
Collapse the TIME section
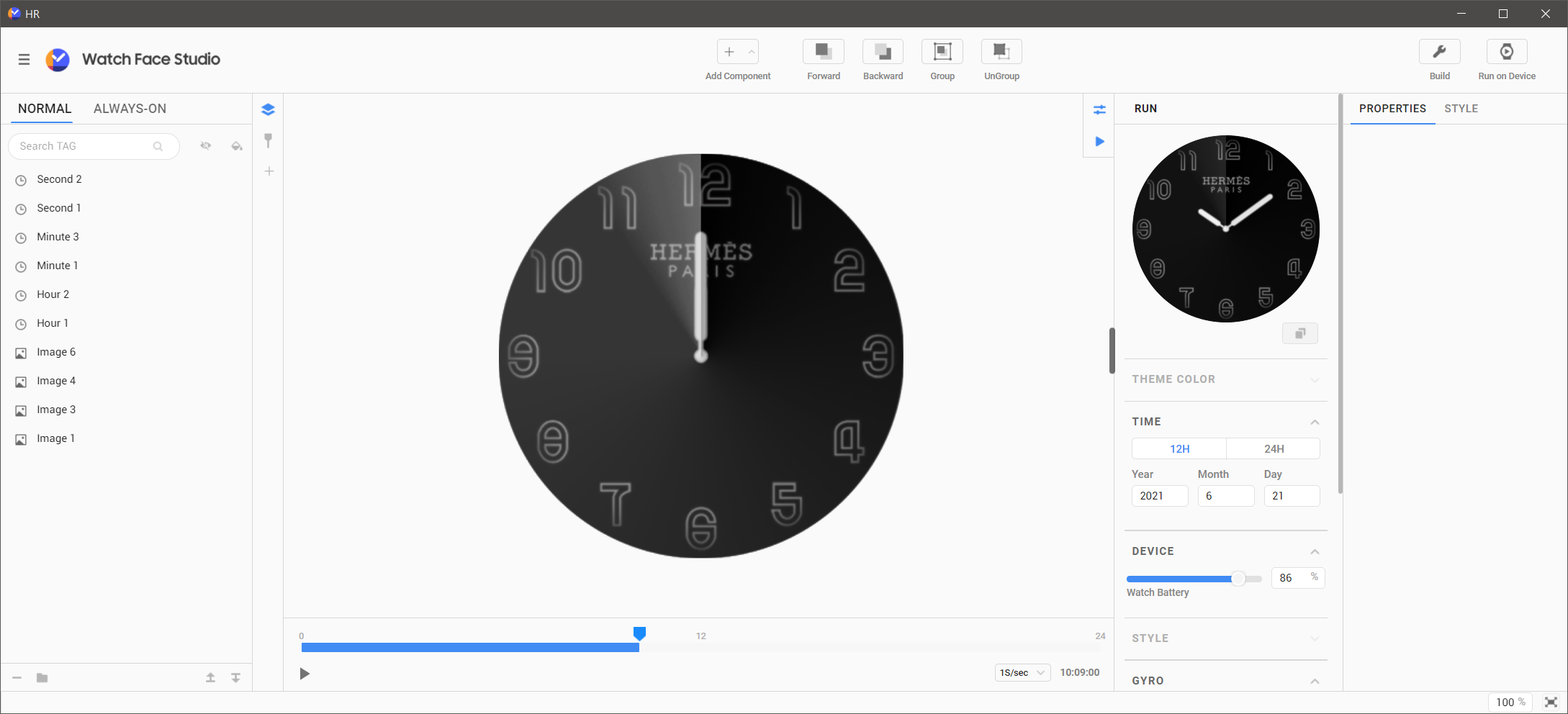click(x=1315, y=422)
